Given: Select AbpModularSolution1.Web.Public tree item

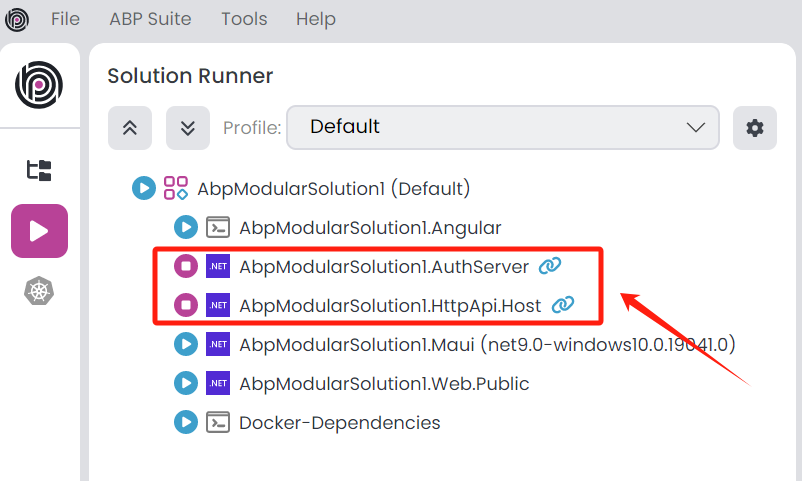Looking at the screenshot, I should (x=384, y=384).
